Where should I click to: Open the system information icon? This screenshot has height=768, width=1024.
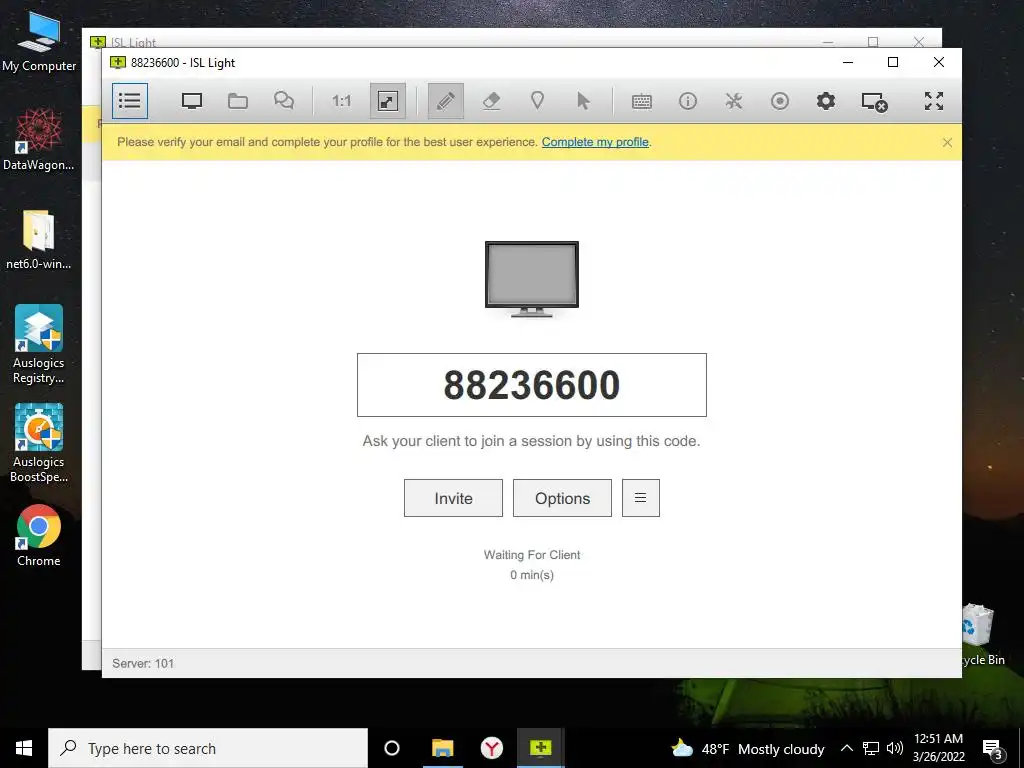tap(688, 101)
